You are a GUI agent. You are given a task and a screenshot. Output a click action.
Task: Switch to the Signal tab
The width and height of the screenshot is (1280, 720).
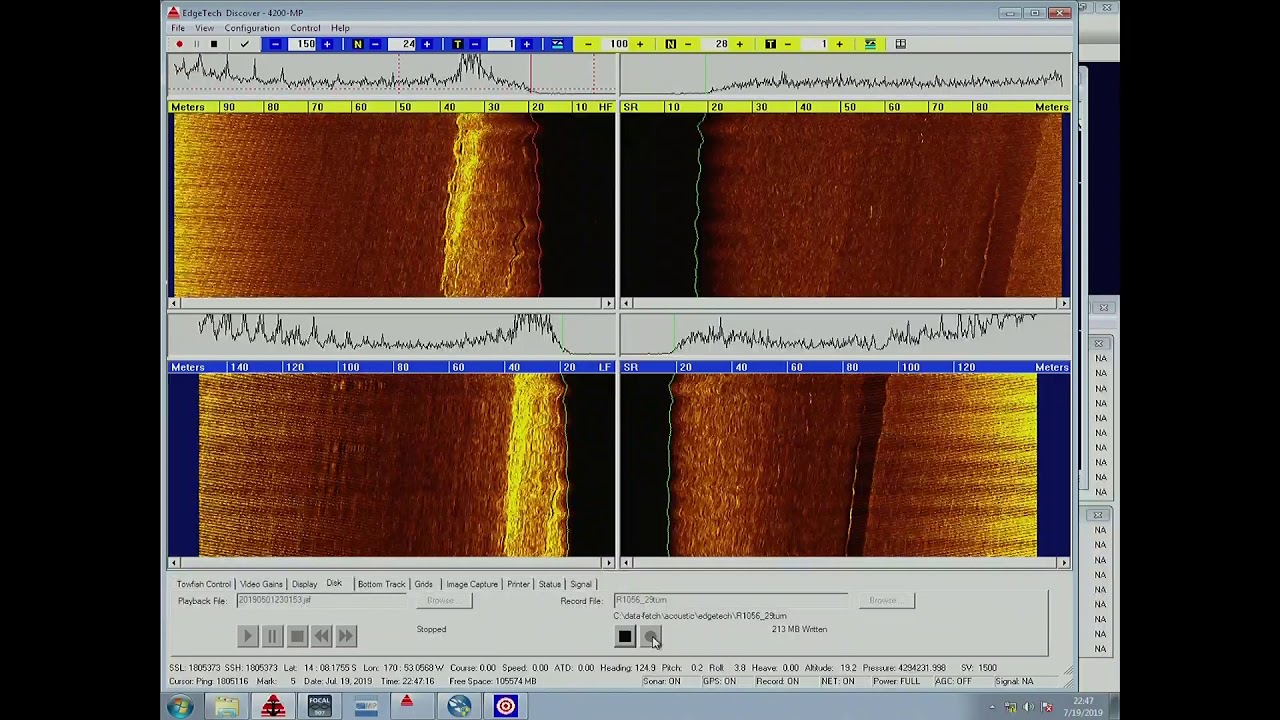(581, 584)
